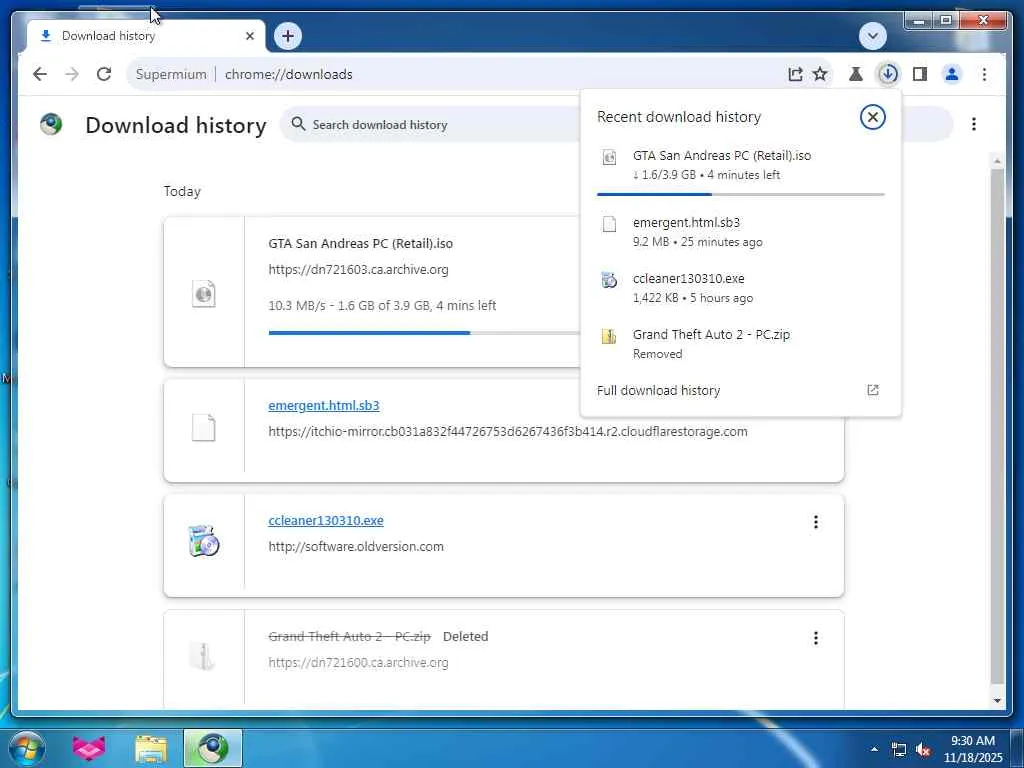Open more actions for Grand Theft Auto 2 - PC.zip

tap(816, 638)
